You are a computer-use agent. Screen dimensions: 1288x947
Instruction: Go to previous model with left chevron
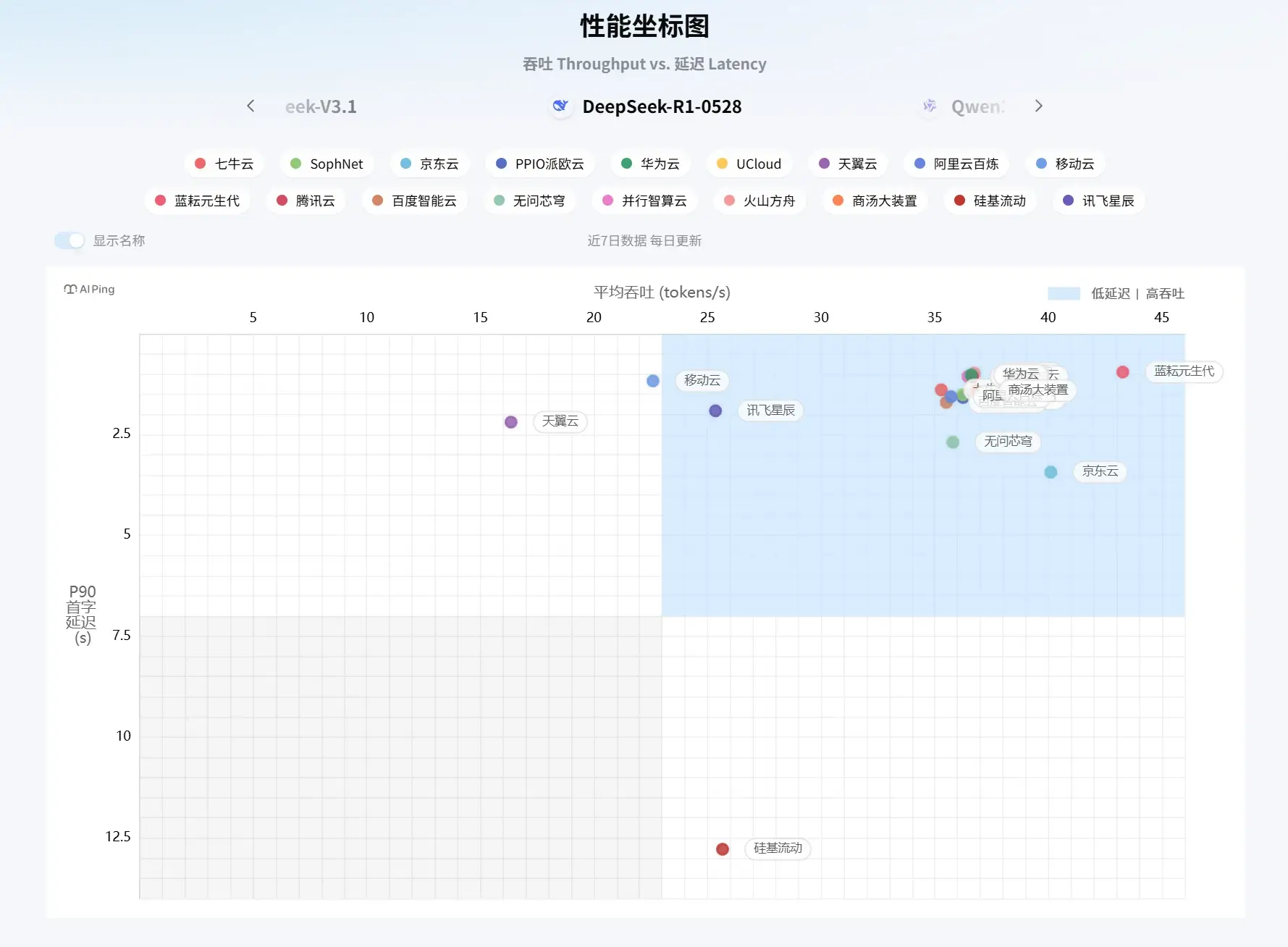point(251,106)
